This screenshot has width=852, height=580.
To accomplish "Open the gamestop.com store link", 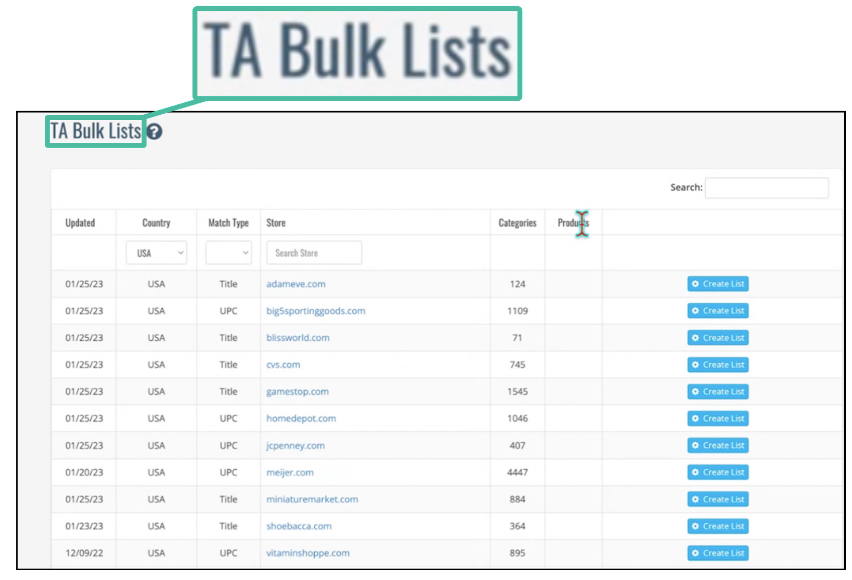I will coord(297,391).
